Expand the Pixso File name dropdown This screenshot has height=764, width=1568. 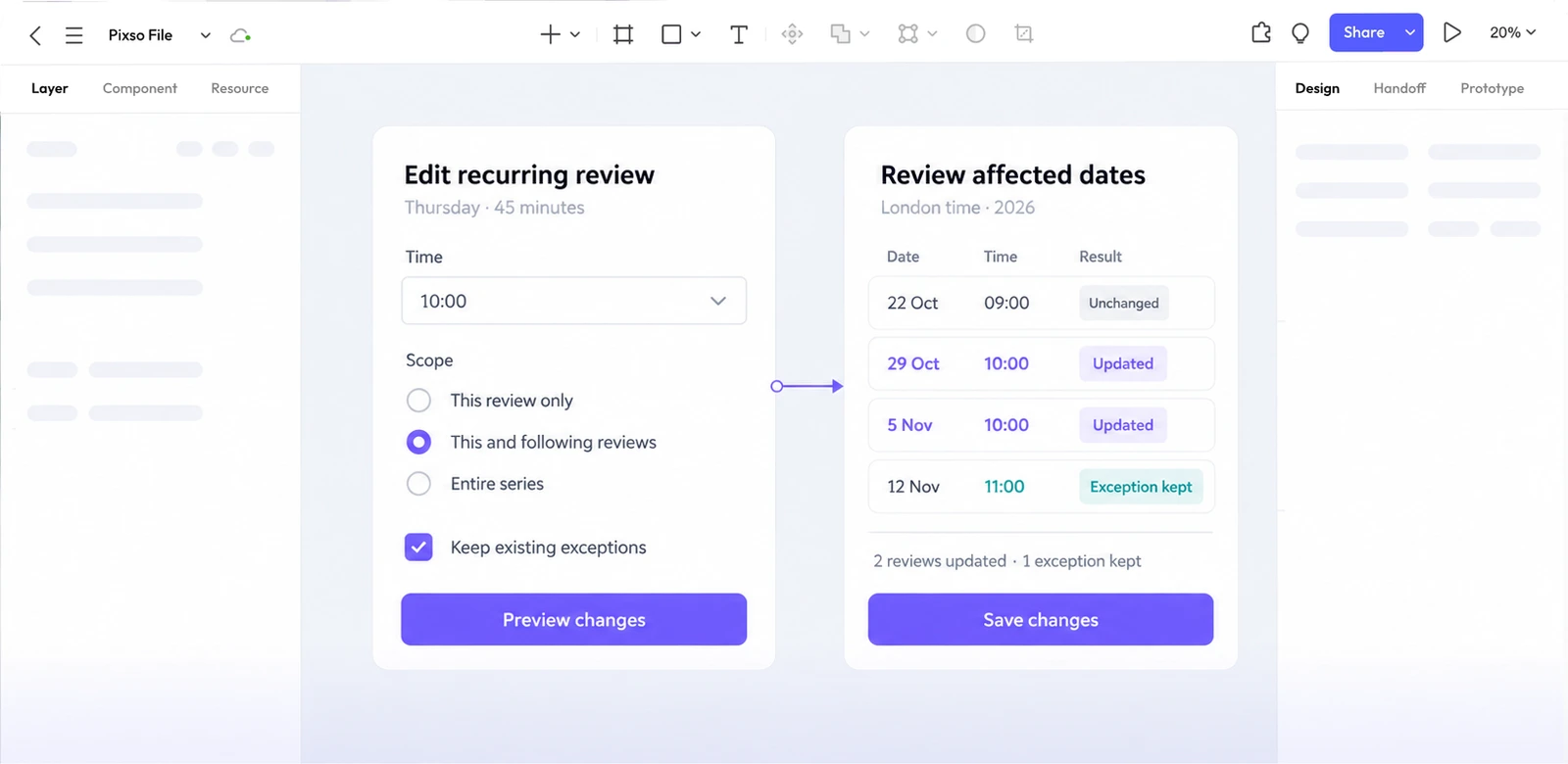(206, 35)
